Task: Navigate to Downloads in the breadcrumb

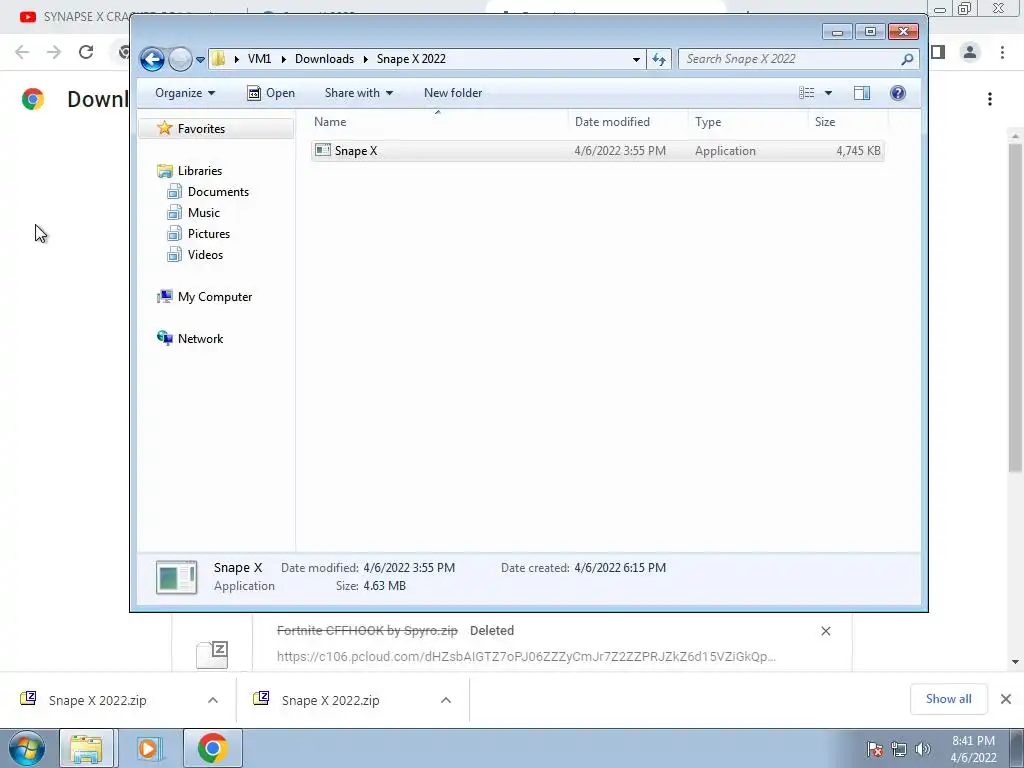Action: [x=324, y=59]
